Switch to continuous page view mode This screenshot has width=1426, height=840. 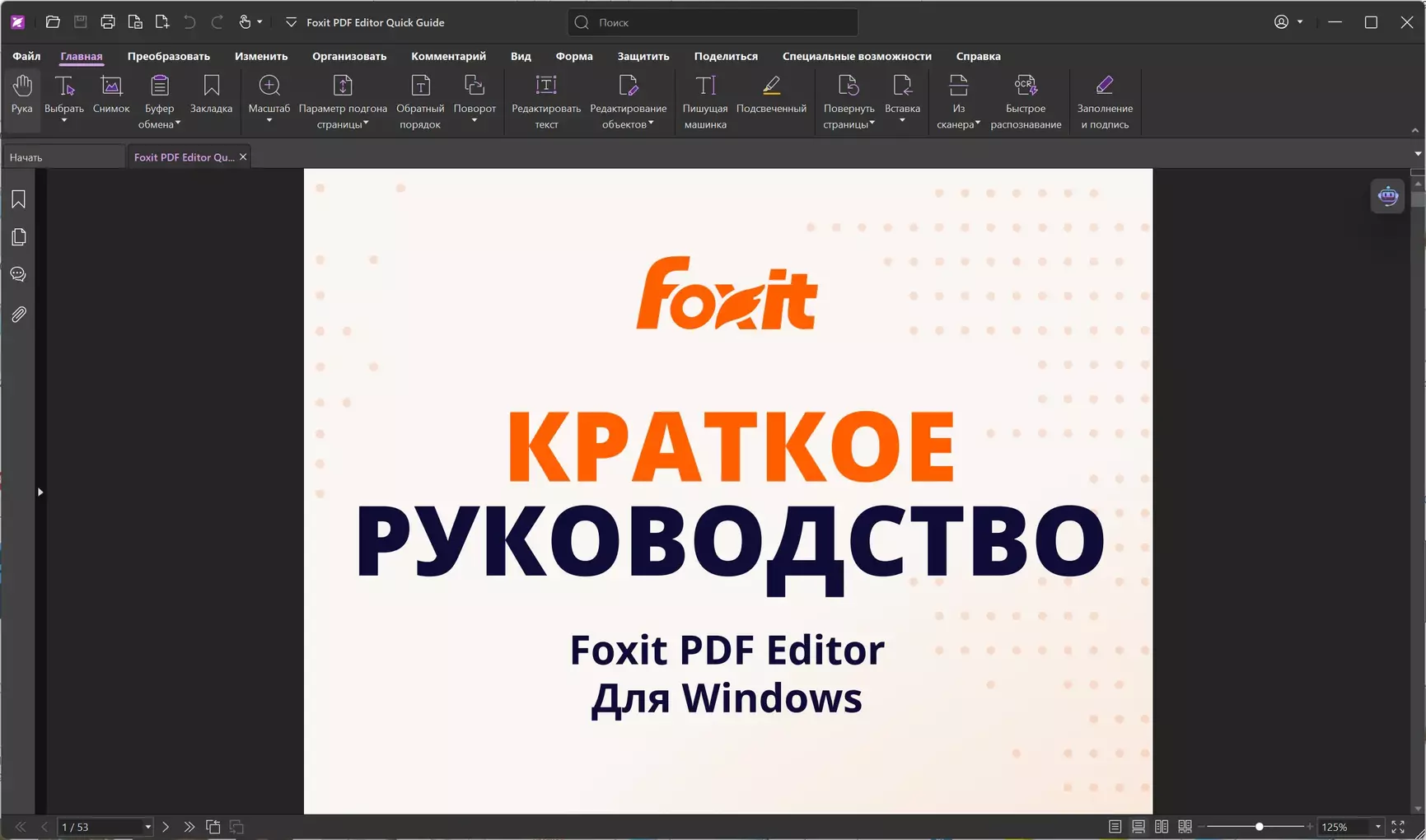(x=1138, y=827)
